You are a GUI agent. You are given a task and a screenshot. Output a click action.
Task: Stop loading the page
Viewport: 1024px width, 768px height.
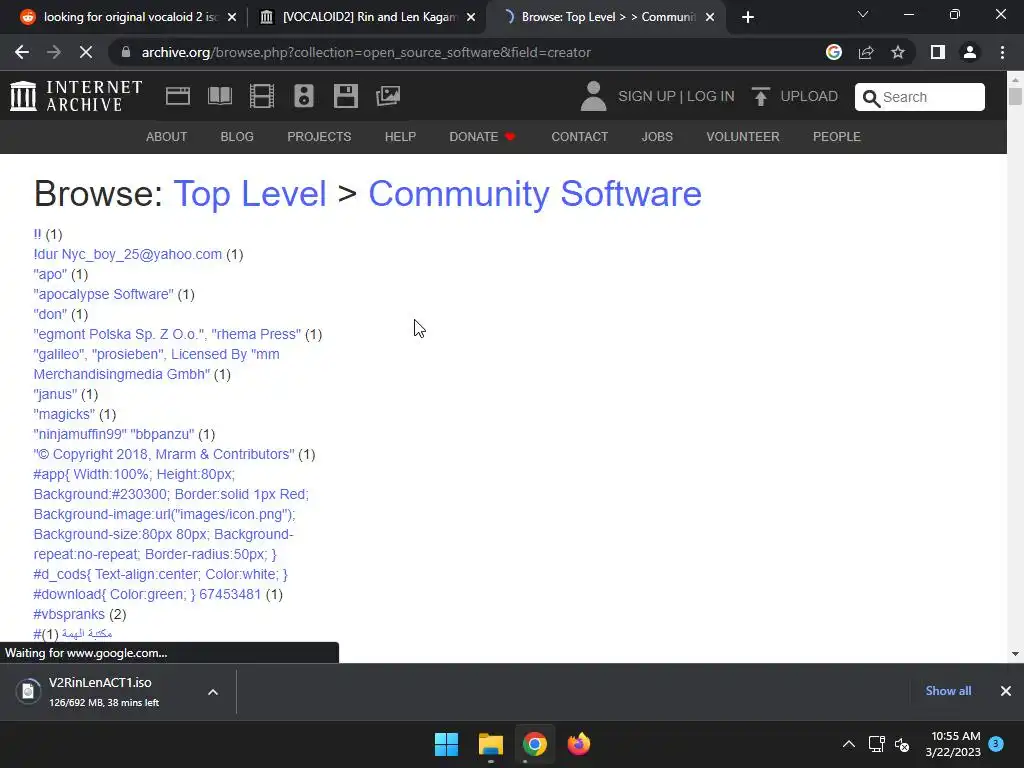[86, 52]
